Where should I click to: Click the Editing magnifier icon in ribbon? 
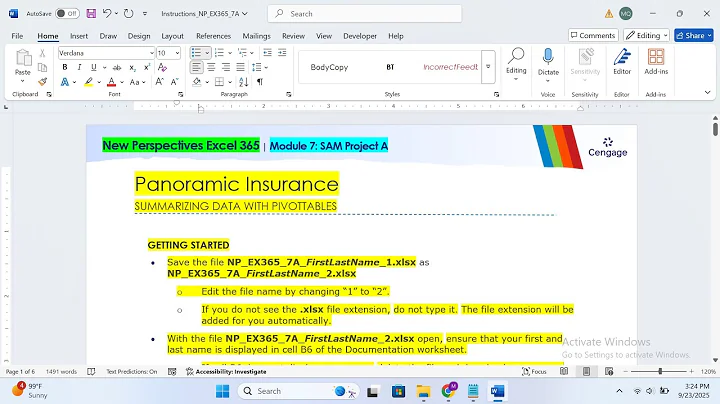coord(516,56)
